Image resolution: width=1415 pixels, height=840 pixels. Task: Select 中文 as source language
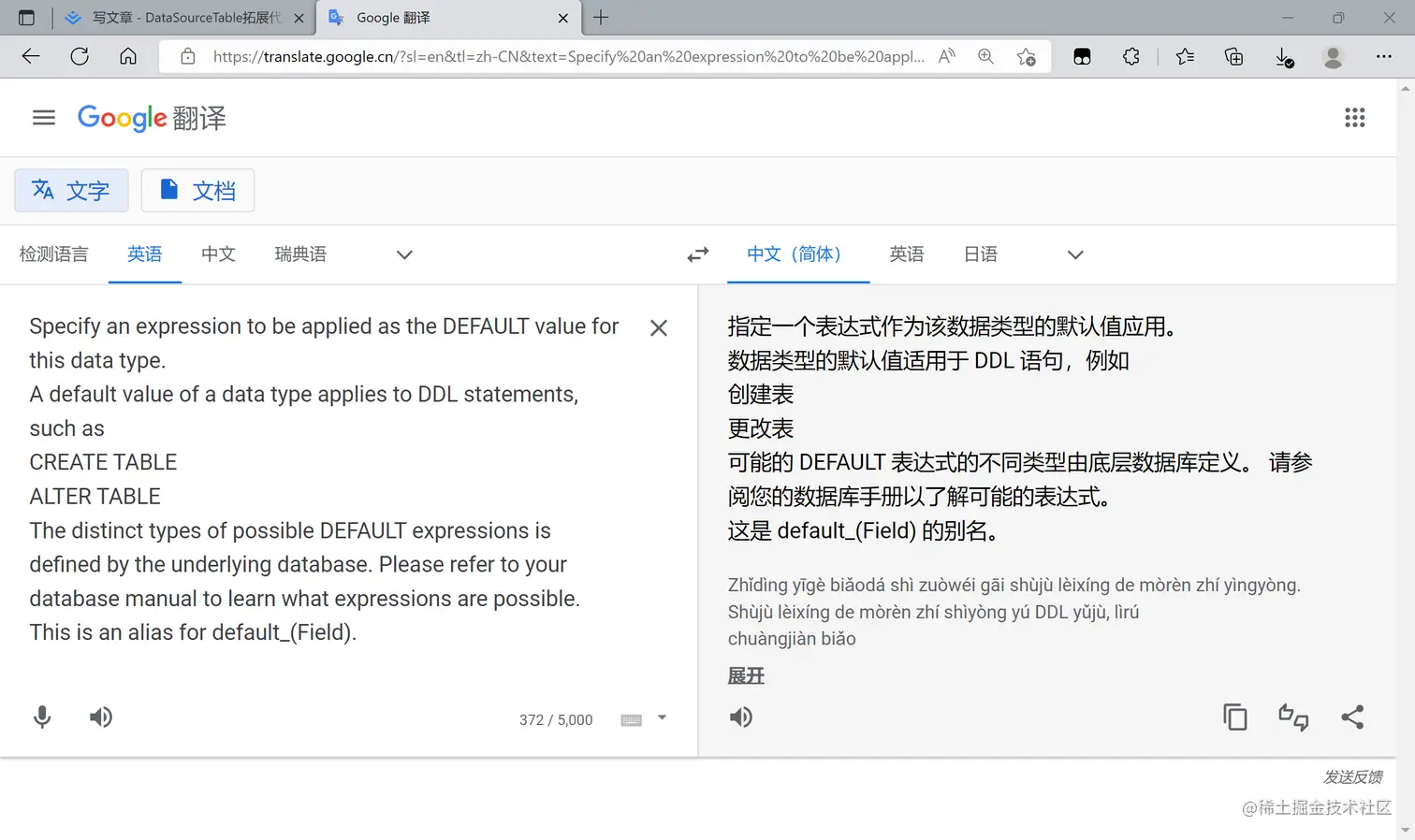218,254
